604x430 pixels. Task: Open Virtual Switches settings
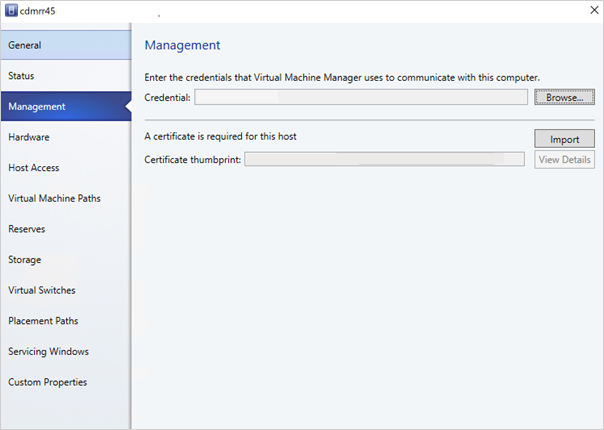pos(66,290)
